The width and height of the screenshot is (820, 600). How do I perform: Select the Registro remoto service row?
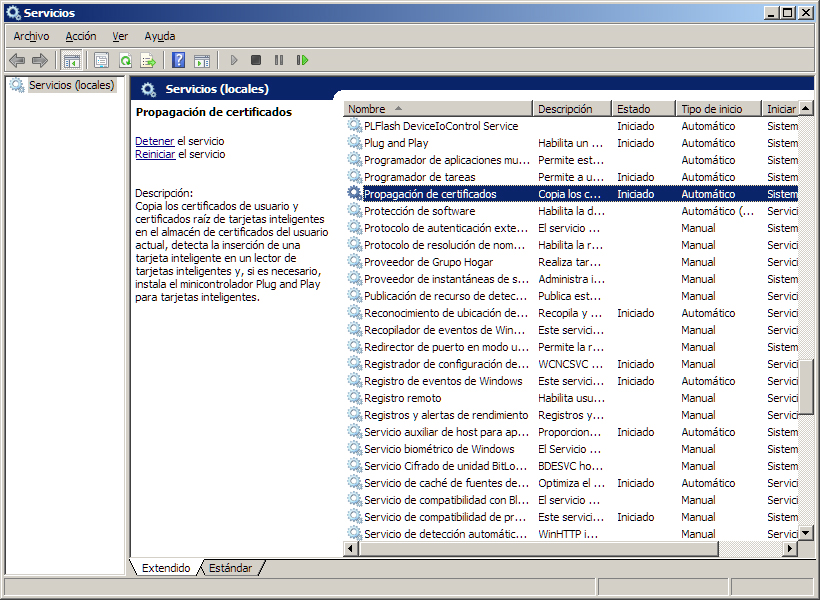(x=402, y=398)
